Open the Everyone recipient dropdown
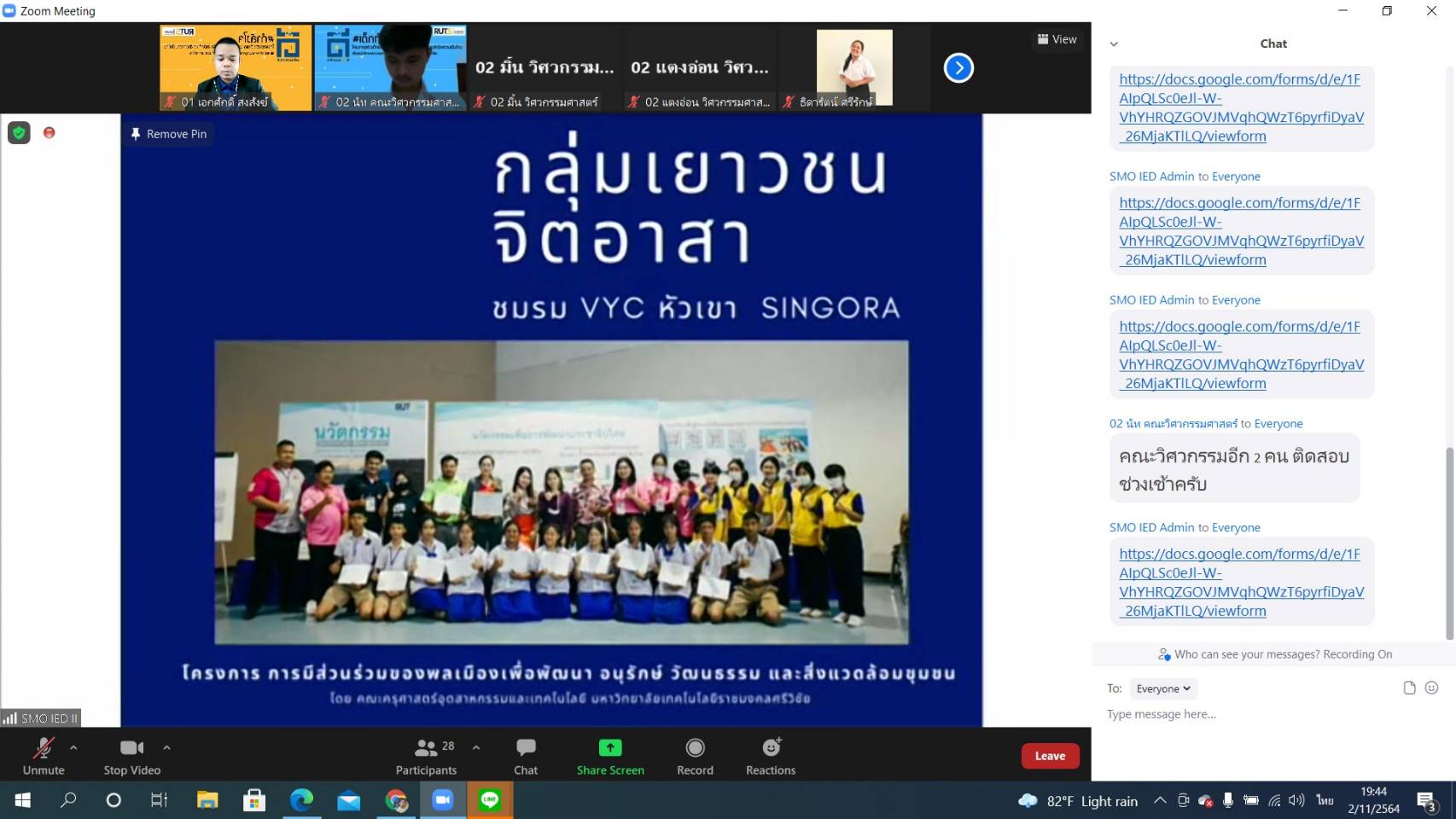The height and width of the screenshot is (819, 1456). [1162, 688]
